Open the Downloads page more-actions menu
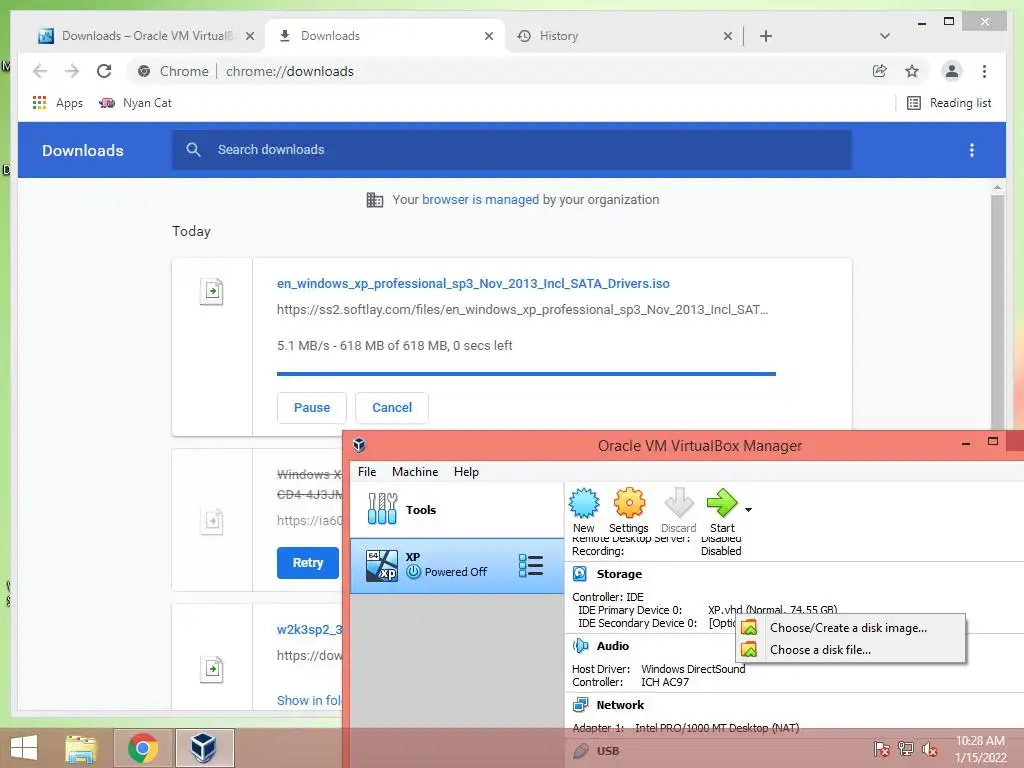 tap(972, 150)
